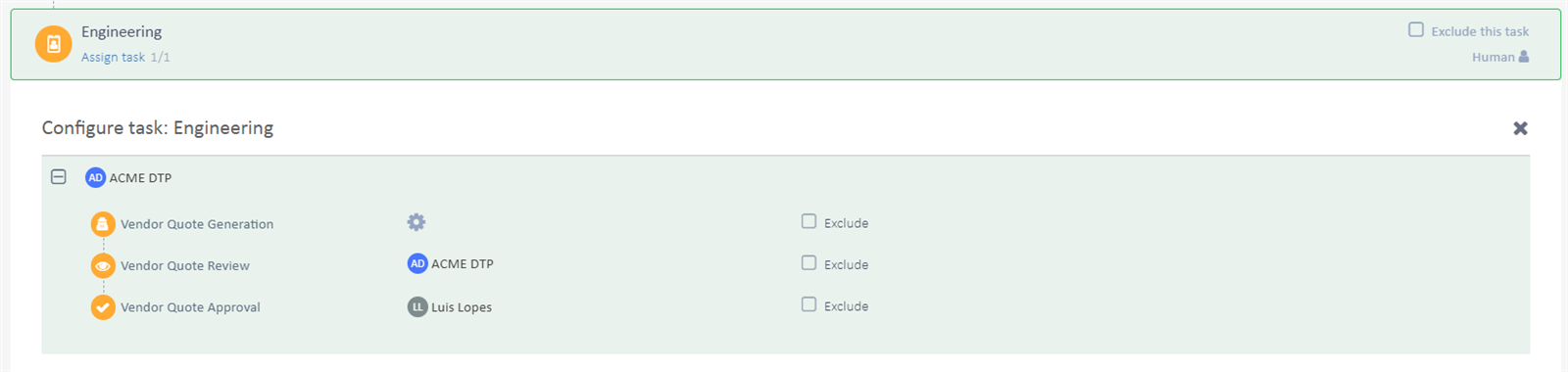Enable the Exclude this task checkbox
The image size is (1568, 372).
tap(1416, 29)
